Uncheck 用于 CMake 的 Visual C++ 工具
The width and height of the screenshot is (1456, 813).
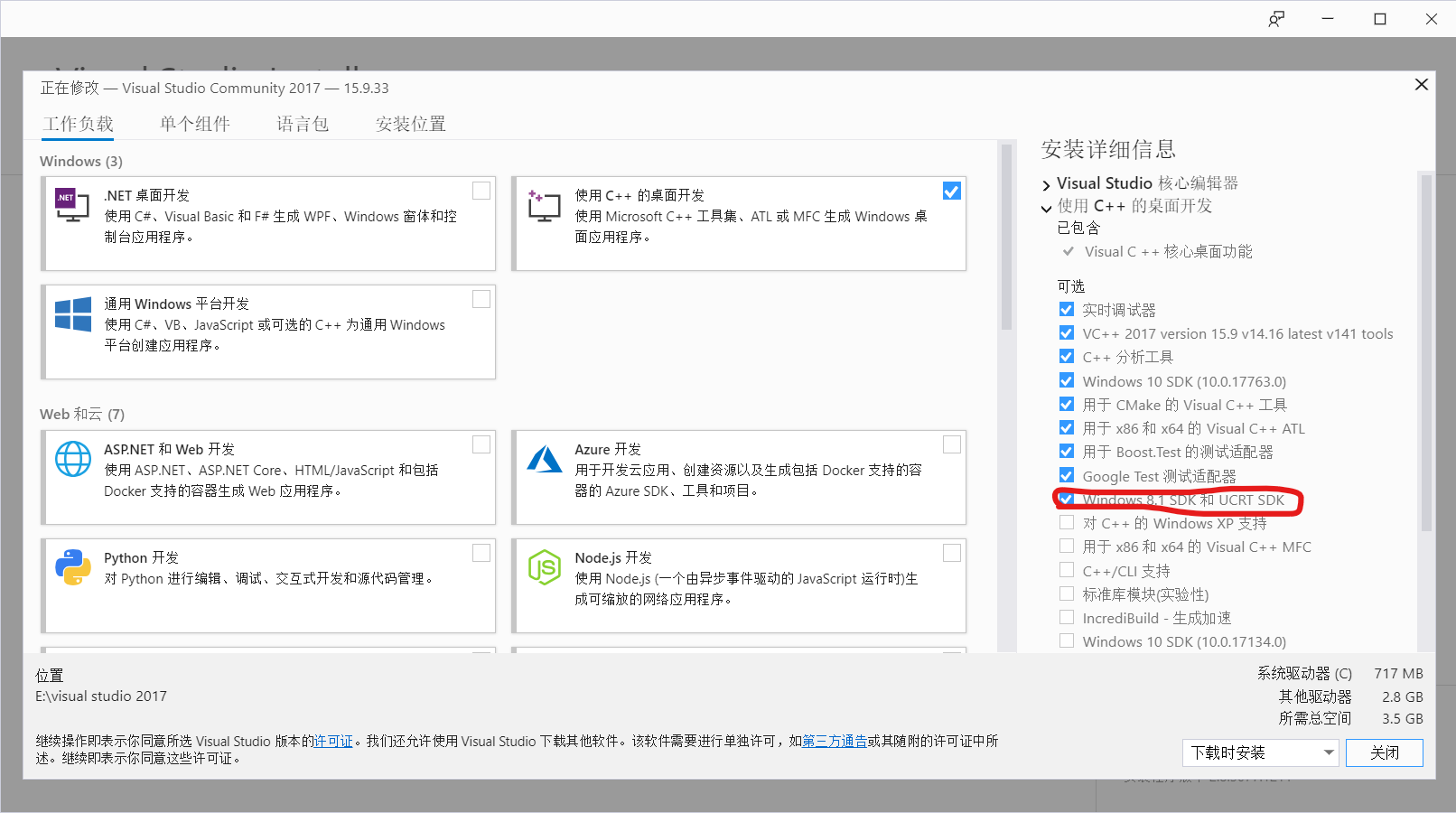[1067, 404]
